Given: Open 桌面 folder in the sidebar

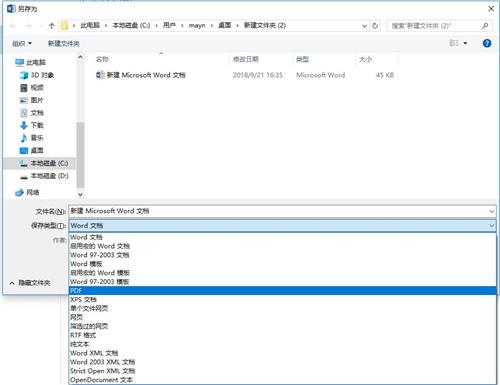Looking at the screenshot, I should [x=32, y=150].
